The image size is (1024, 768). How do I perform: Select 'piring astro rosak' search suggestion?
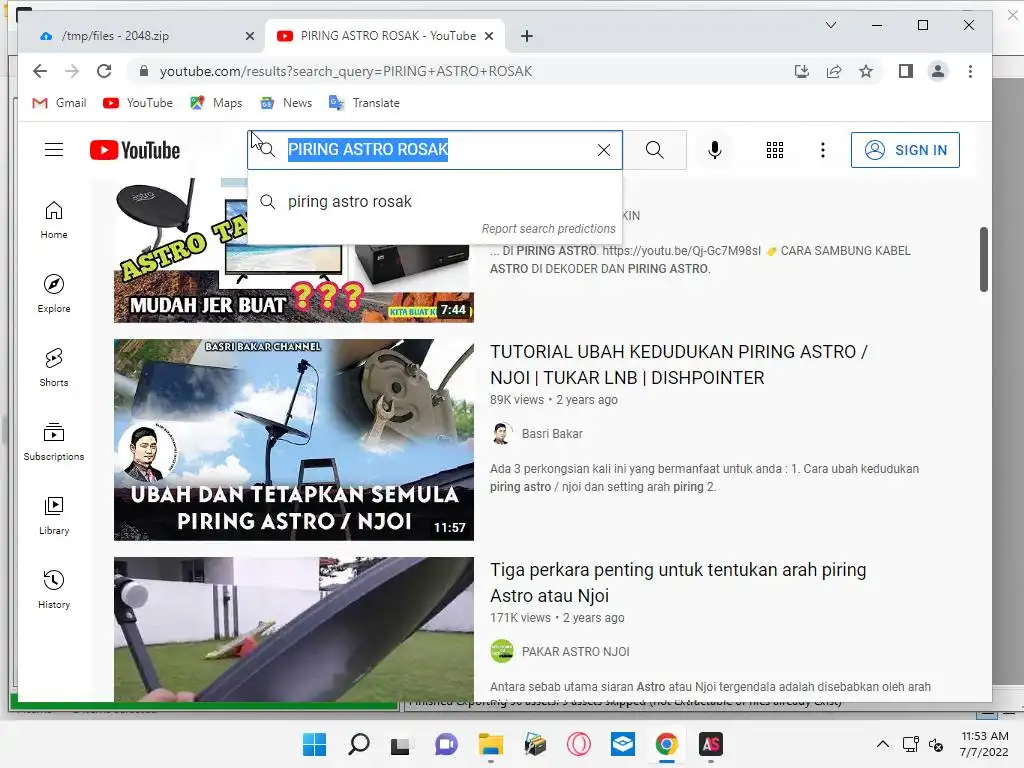click(435, 202)
